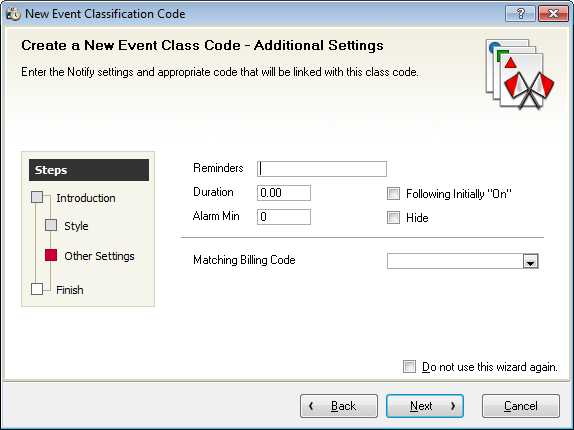The width and height of the screenshot is (574, 430).
Task: Check Do not use this wizard again
Action: 409,366
